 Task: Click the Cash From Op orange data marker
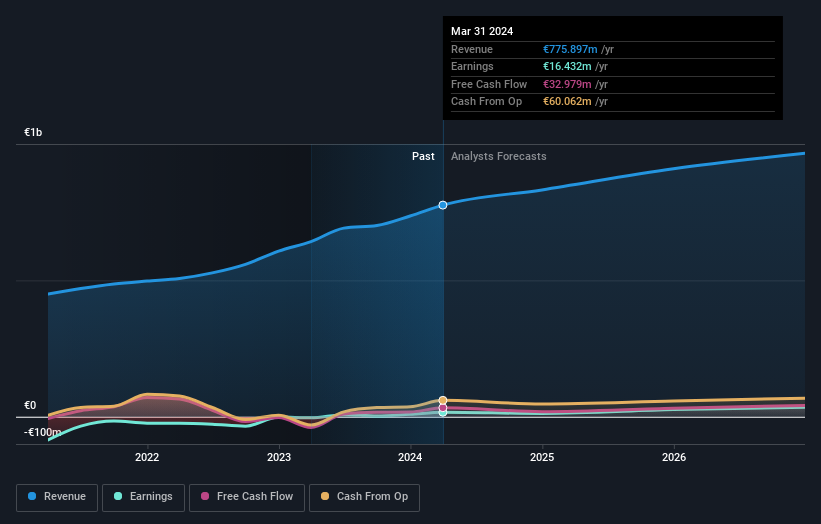443,400
